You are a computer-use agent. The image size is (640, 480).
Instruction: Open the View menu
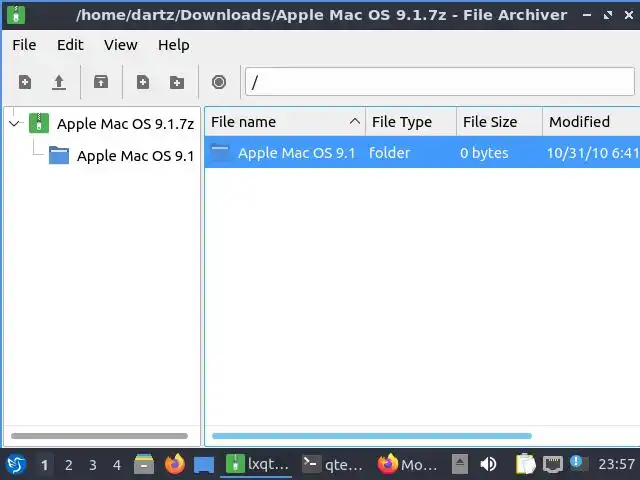pos(120,45)
